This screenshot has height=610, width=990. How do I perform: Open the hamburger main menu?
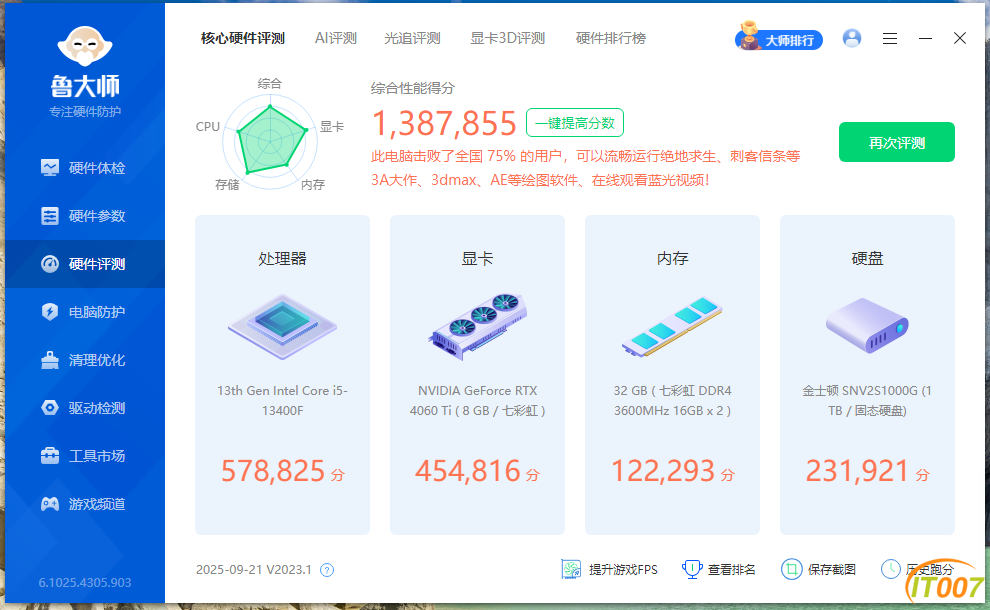[x=890, y=39]
